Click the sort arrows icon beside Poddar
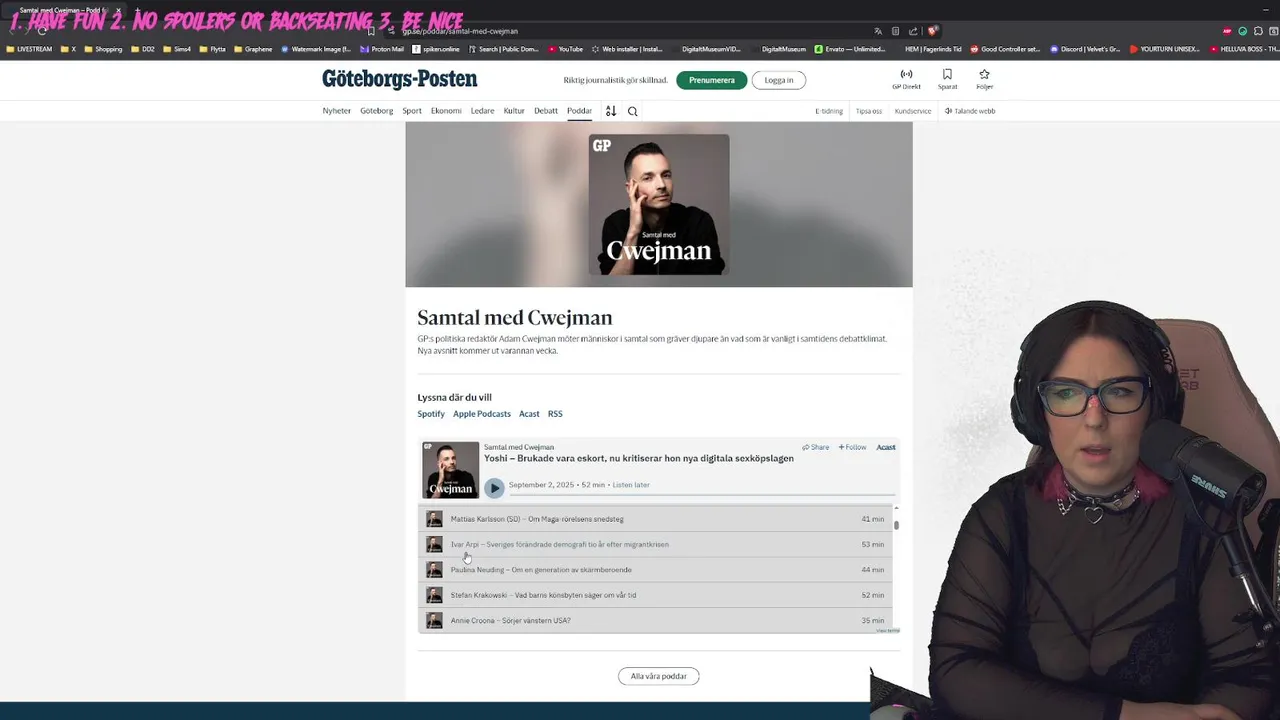1280x720 pixels. click(x=610, y=111)
